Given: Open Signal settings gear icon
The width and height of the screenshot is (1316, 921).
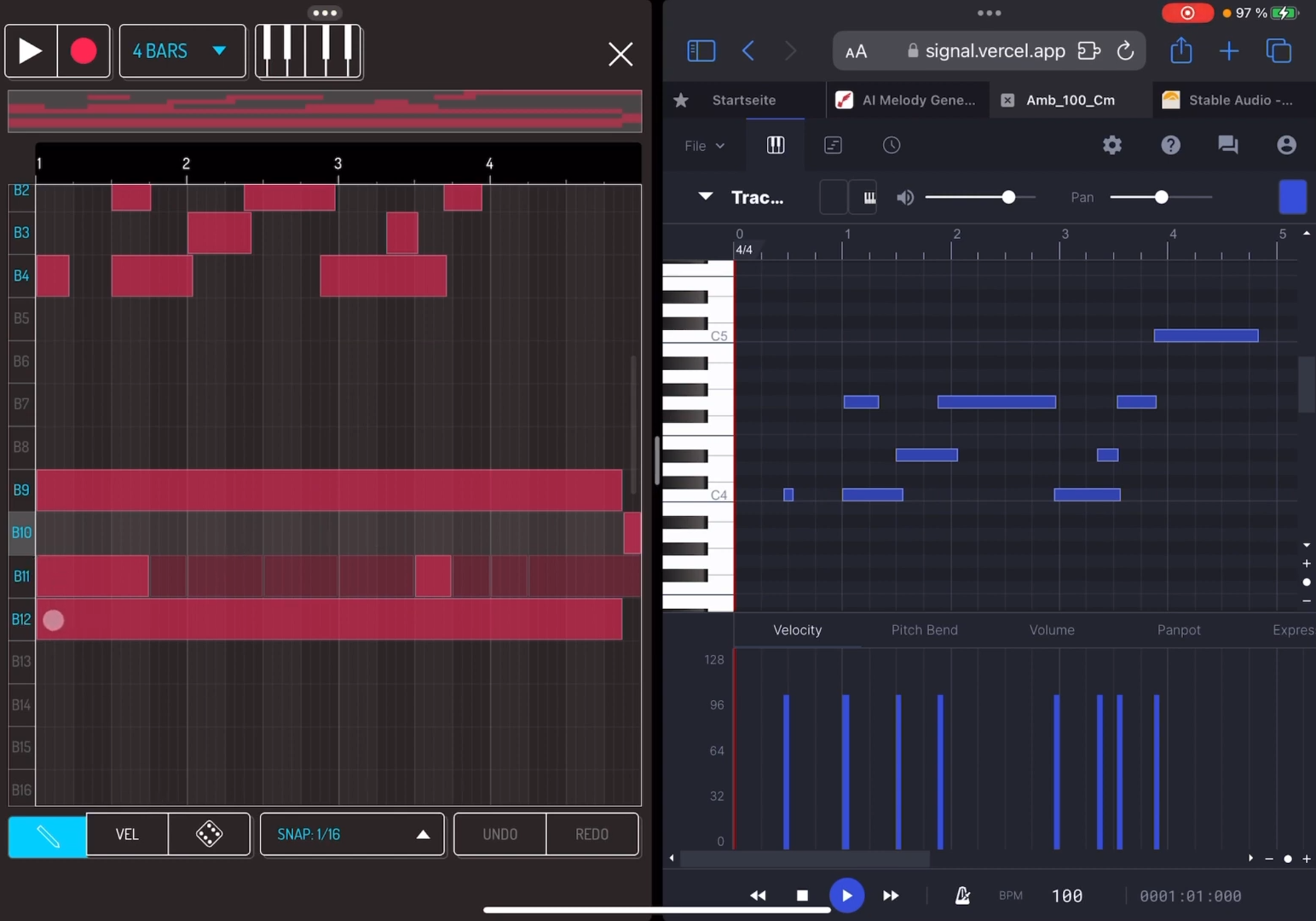Looking at the screenshot, I should coord(1111,145).
